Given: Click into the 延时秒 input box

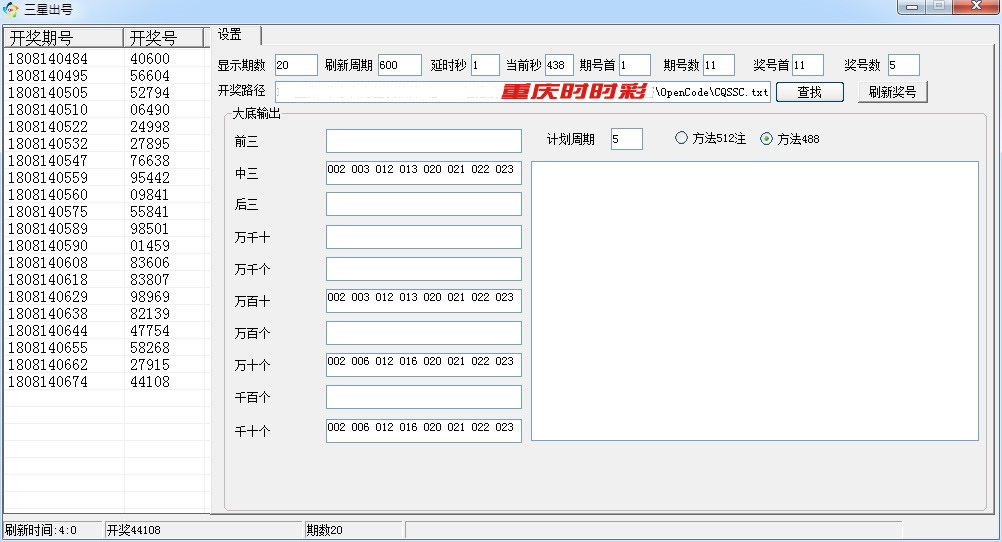Looking at the screenshot, I should (x=485, y=65).
